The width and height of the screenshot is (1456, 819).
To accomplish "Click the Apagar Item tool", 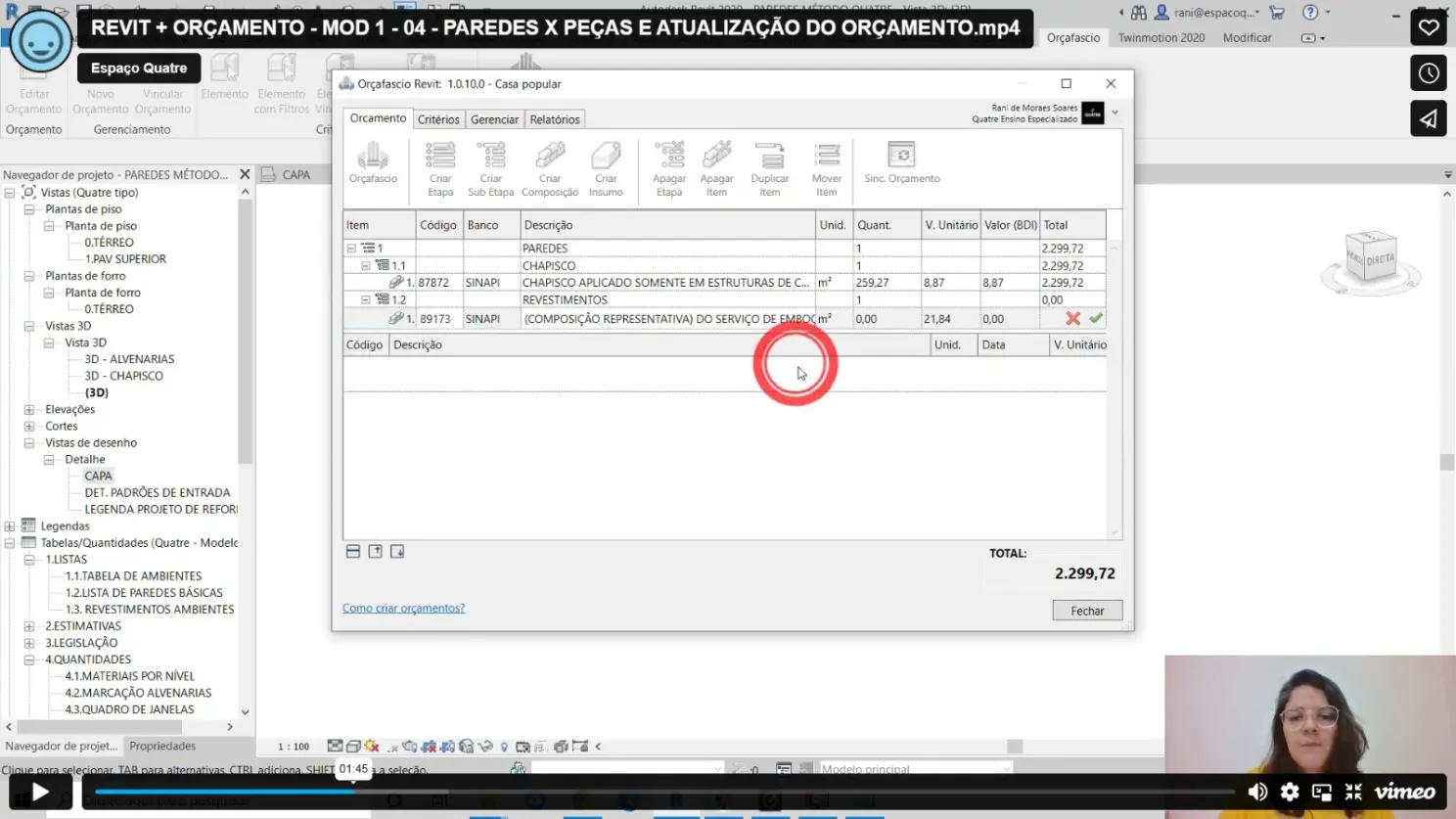I will (x=716, y=169).
